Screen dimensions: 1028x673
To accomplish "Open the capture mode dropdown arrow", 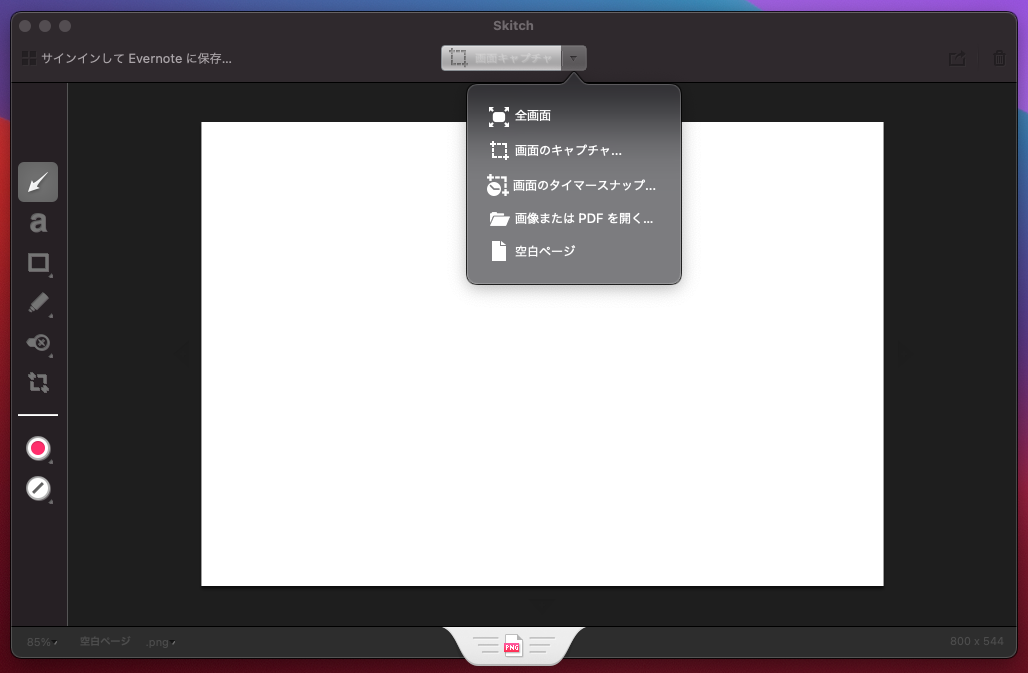I will (574, 57).
